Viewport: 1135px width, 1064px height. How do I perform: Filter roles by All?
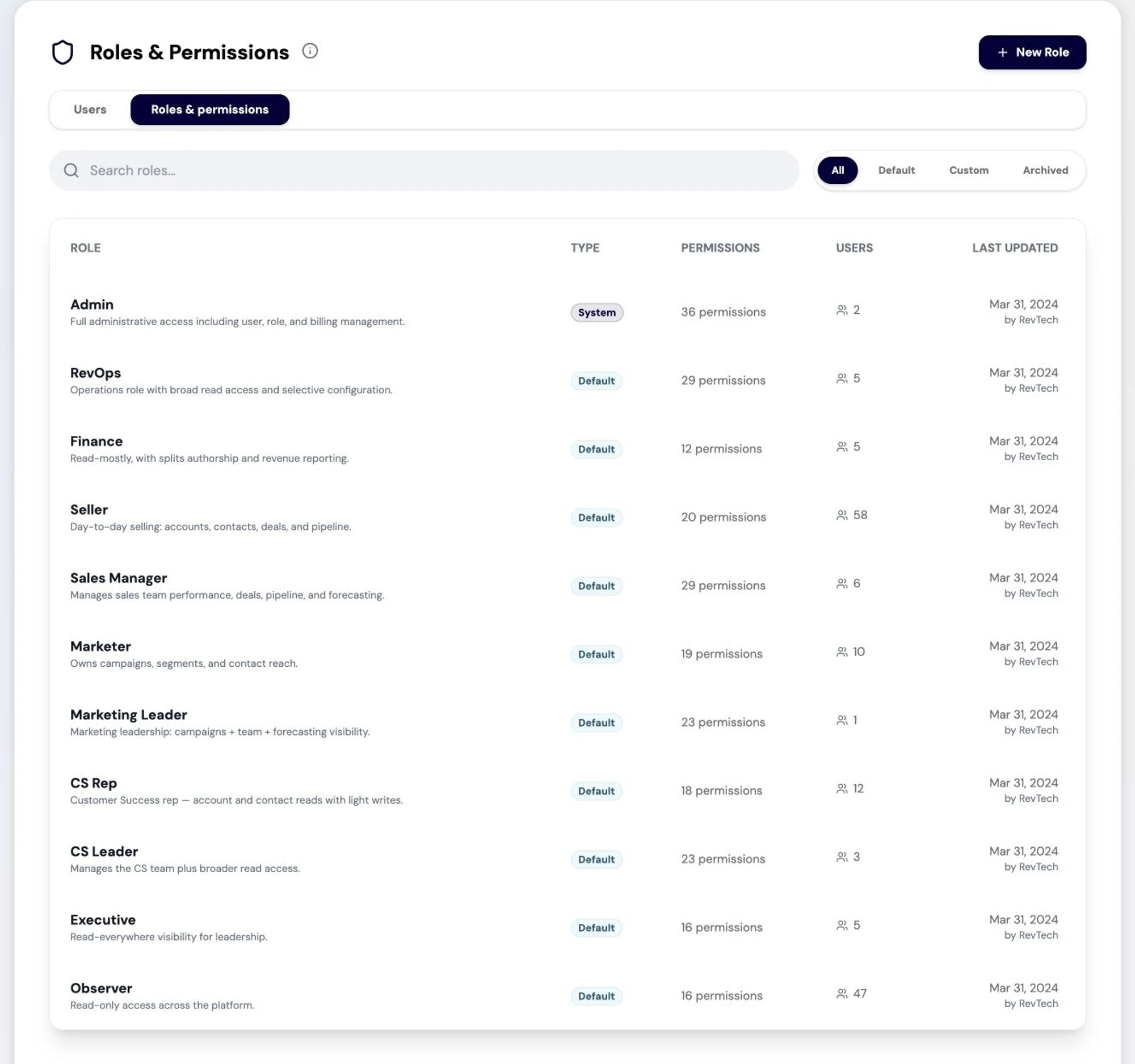(x=837, y=170)
